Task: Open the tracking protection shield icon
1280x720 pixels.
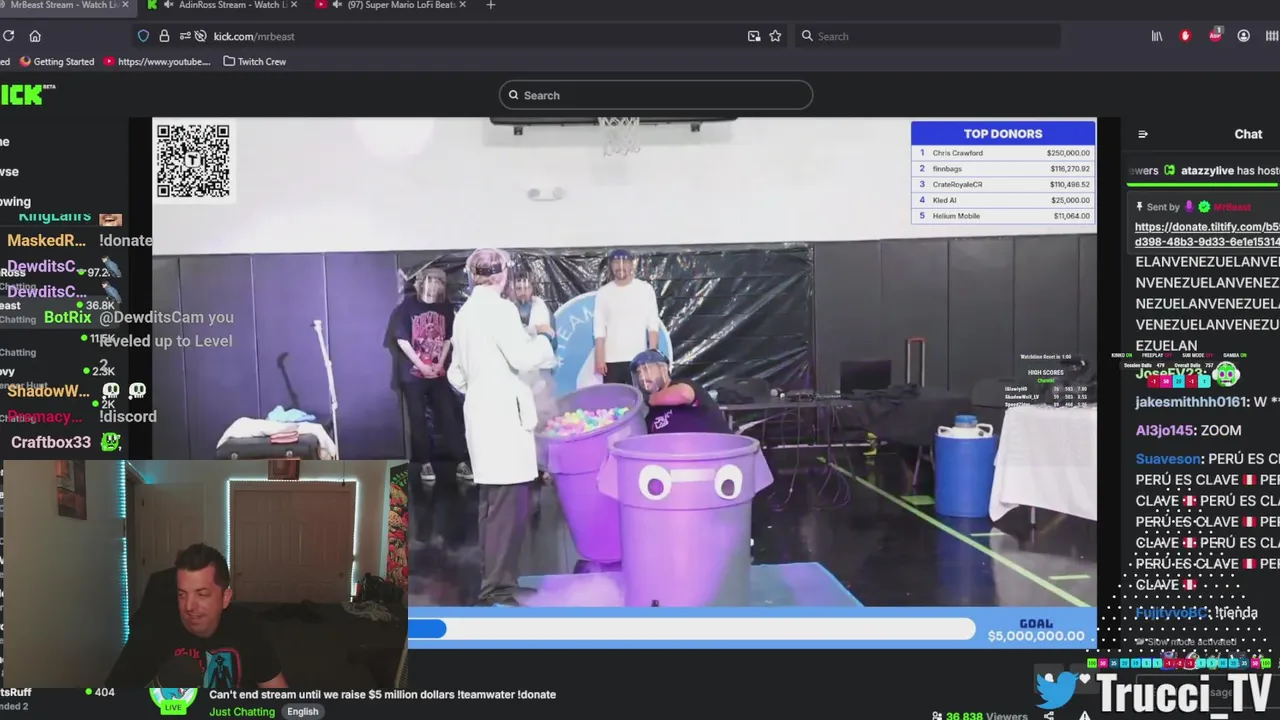Action: (x=143, y=36)
